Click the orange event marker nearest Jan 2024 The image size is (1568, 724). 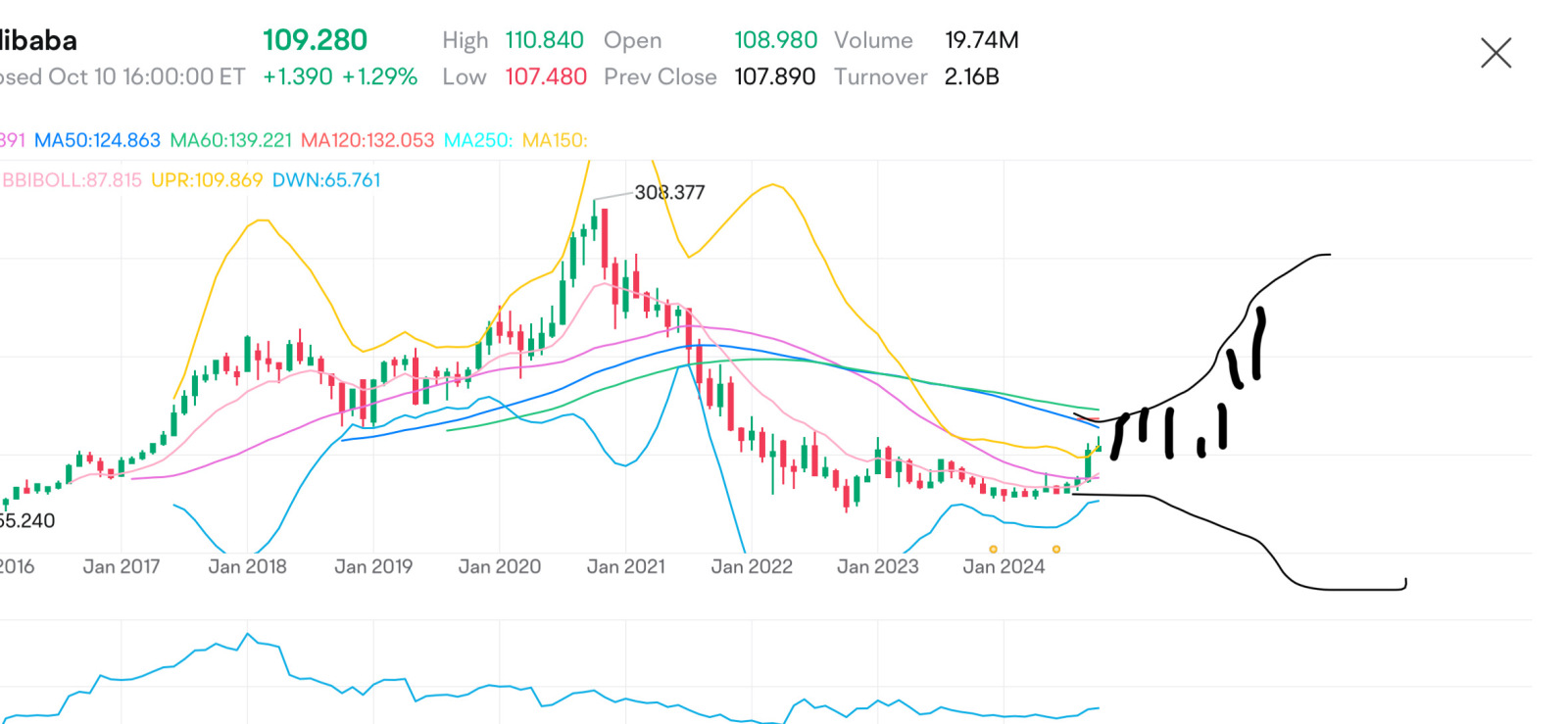(x=994, y=550)
